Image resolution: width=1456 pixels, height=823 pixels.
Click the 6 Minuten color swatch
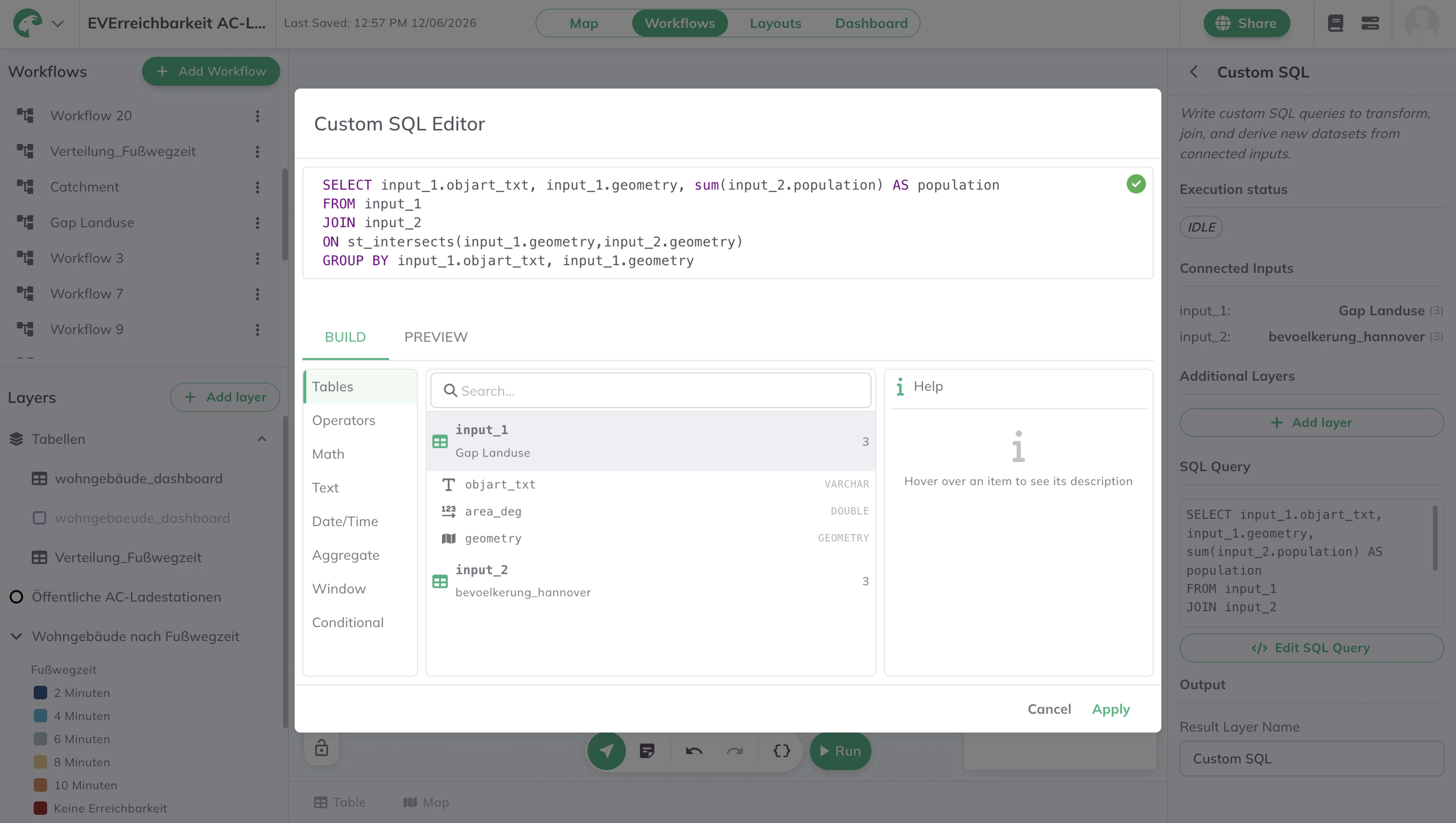[40, 739]
